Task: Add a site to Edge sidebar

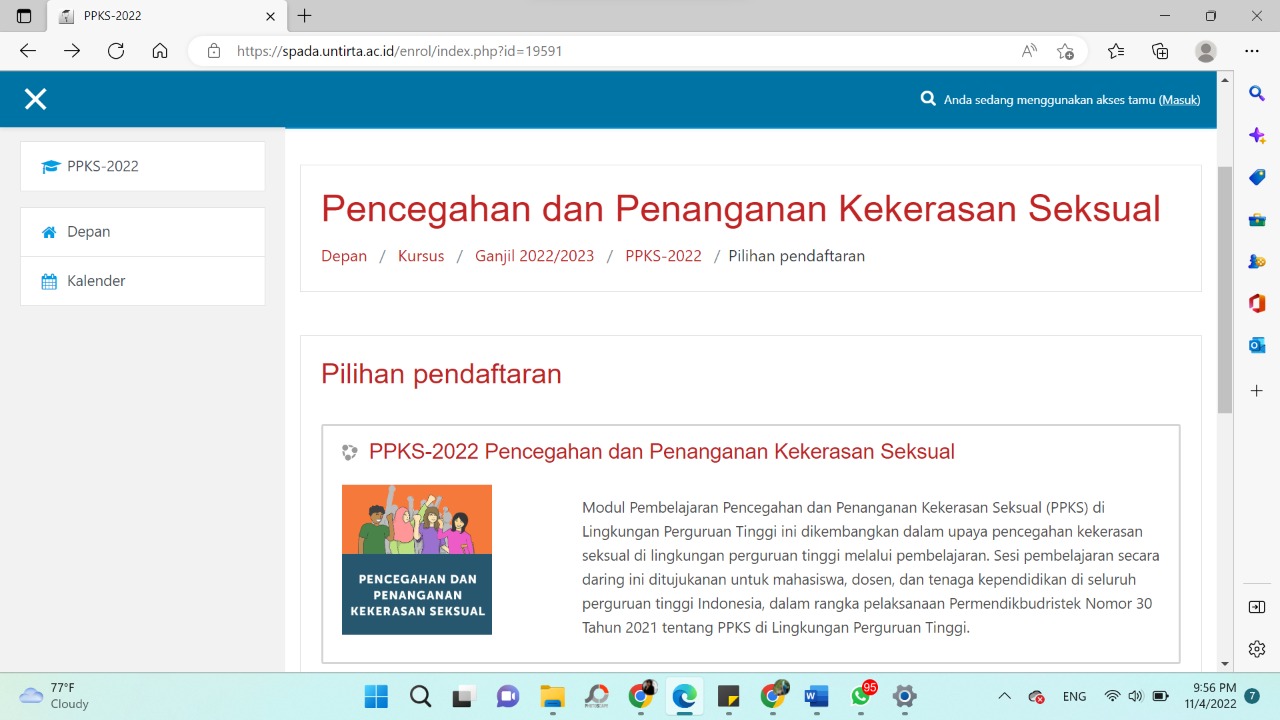Action: [1257, 391]
